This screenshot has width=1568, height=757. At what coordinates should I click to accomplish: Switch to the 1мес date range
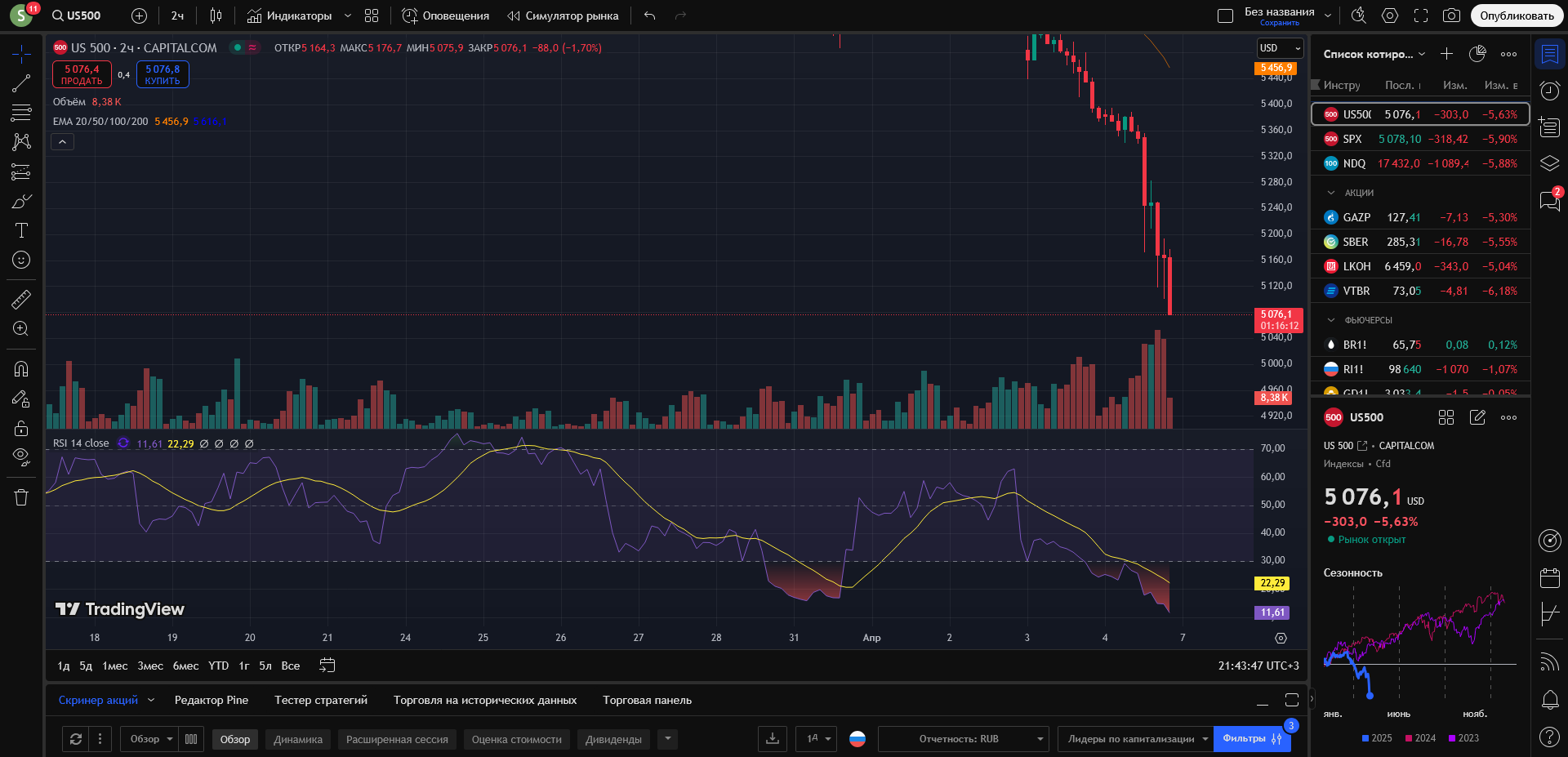(114, 666)
